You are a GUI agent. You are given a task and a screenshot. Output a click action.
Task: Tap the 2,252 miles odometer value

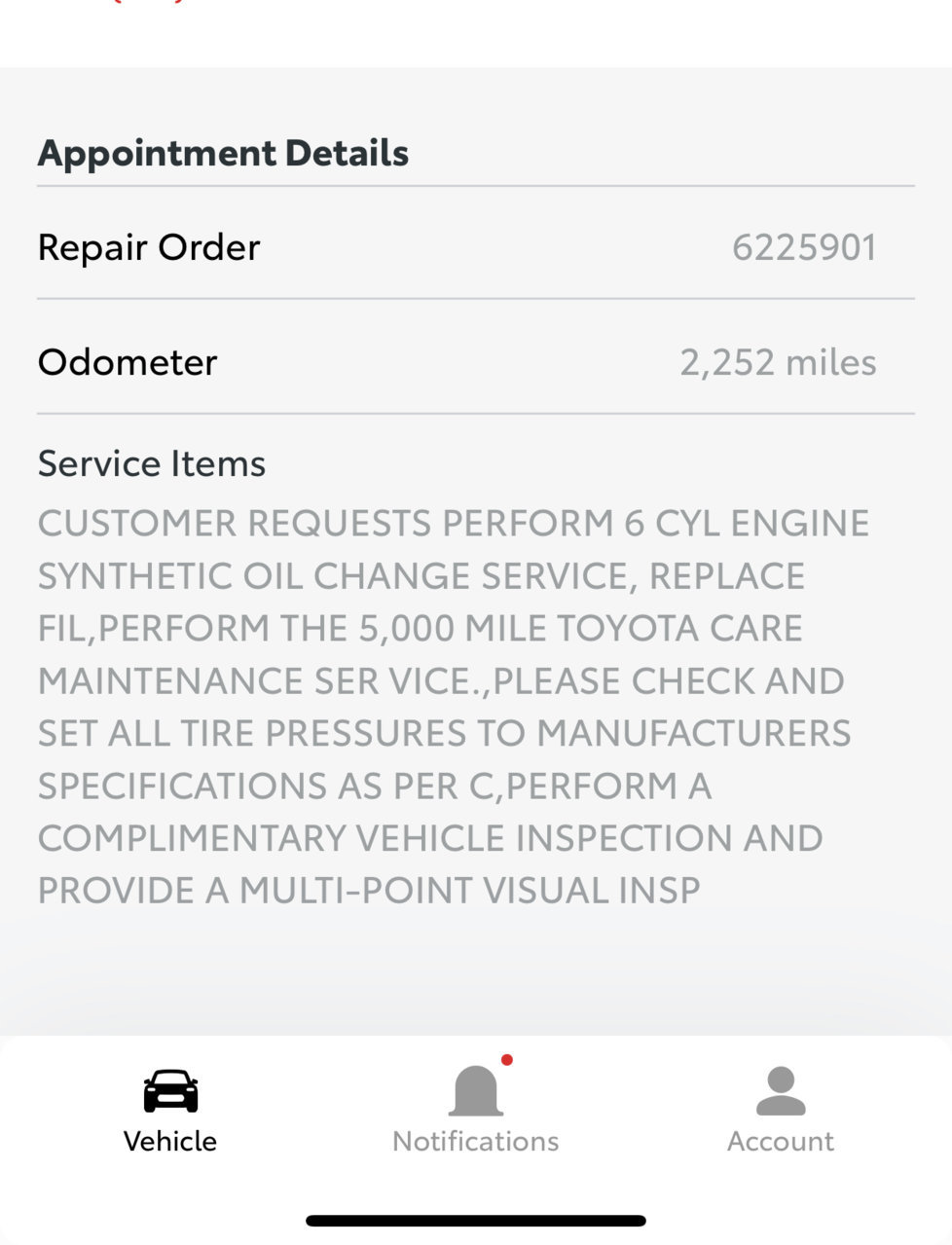(778, 362)
